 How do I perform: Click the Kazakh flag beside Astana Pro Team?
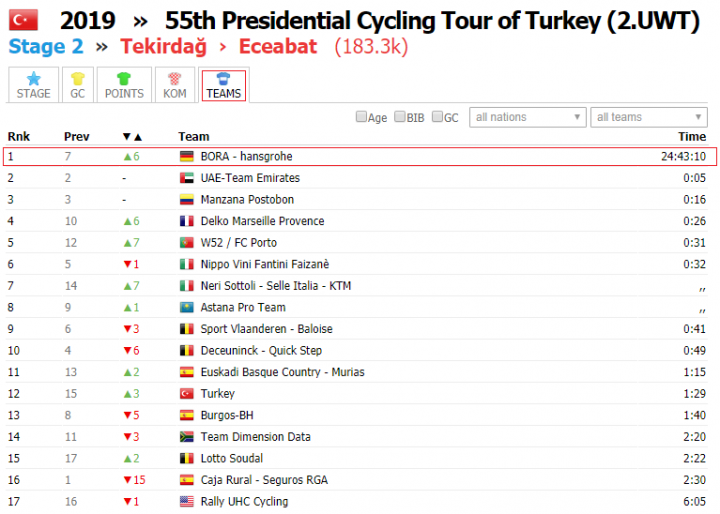click(186, 308)
